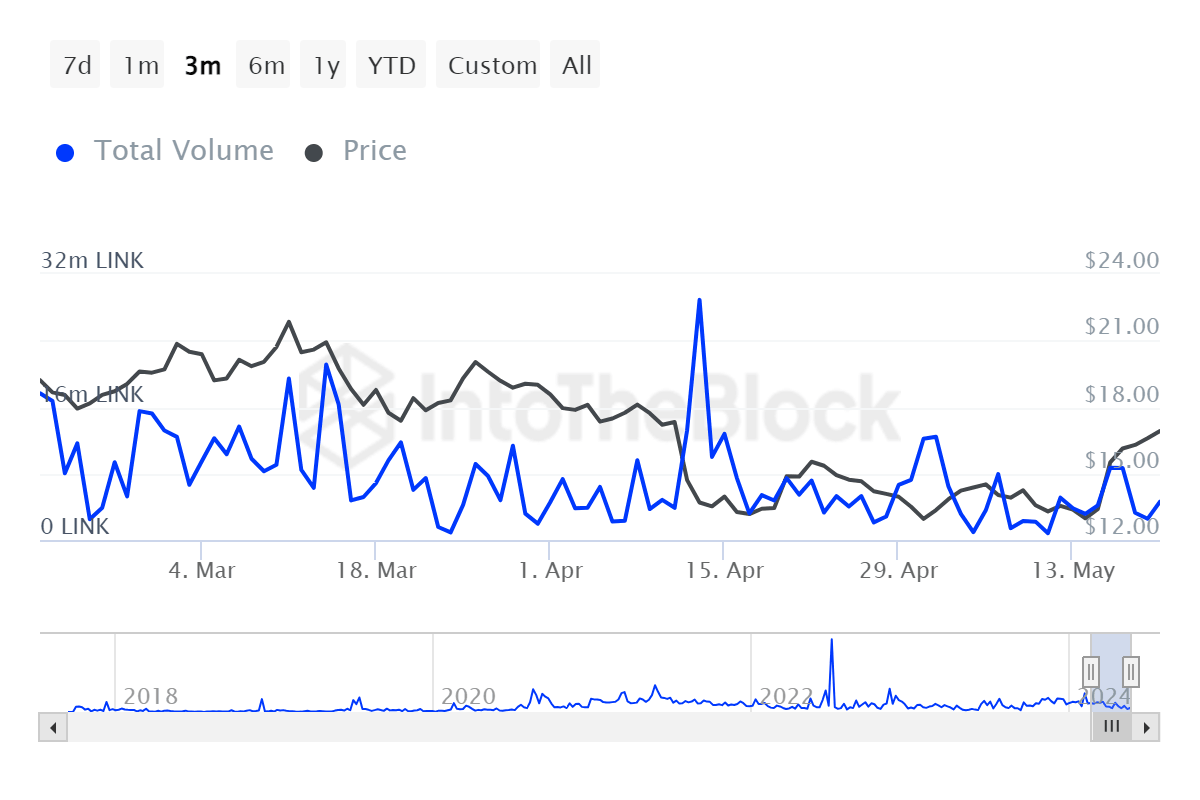Click the dark Price legend dot

314,153
